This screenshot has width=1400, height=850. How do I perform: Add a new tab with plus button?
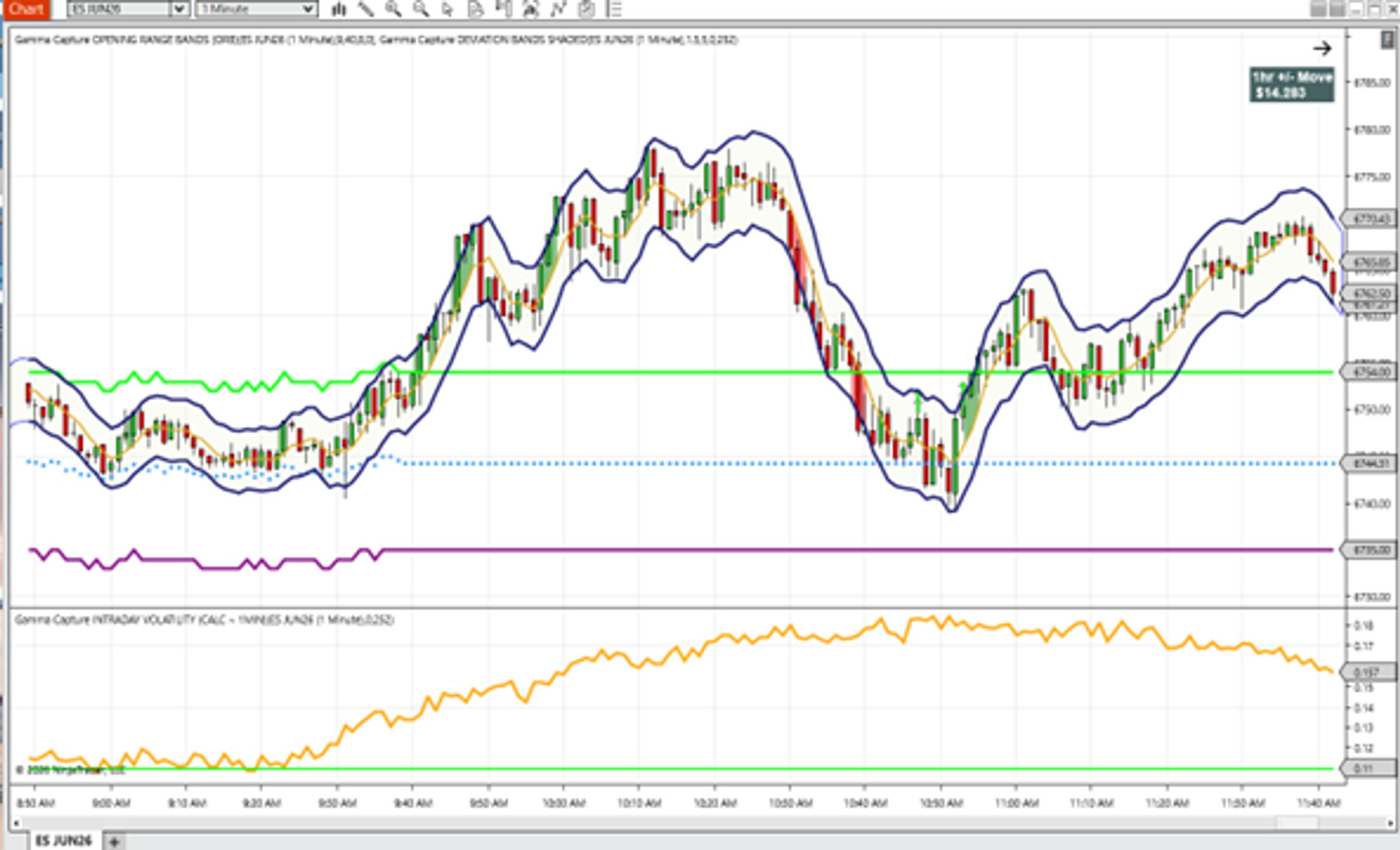[x=115, y=842]
